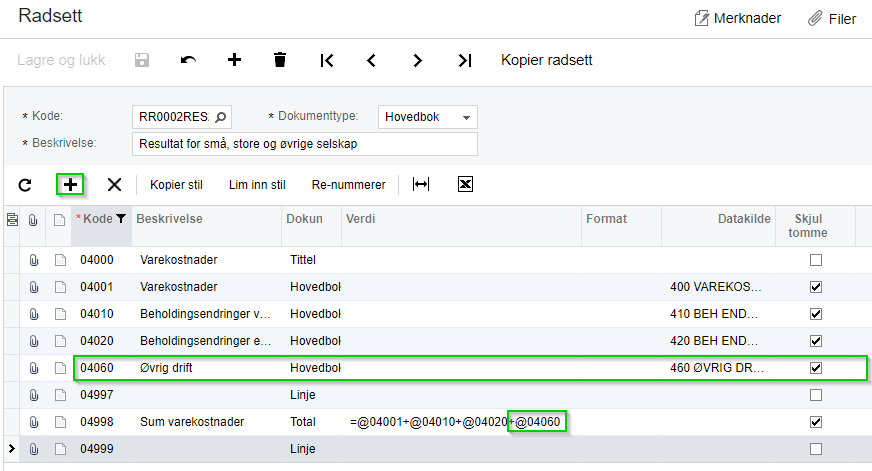Screen dimensions: 872x471
Task: Click filter icon on Kode column header
Action: coord(121,219)
